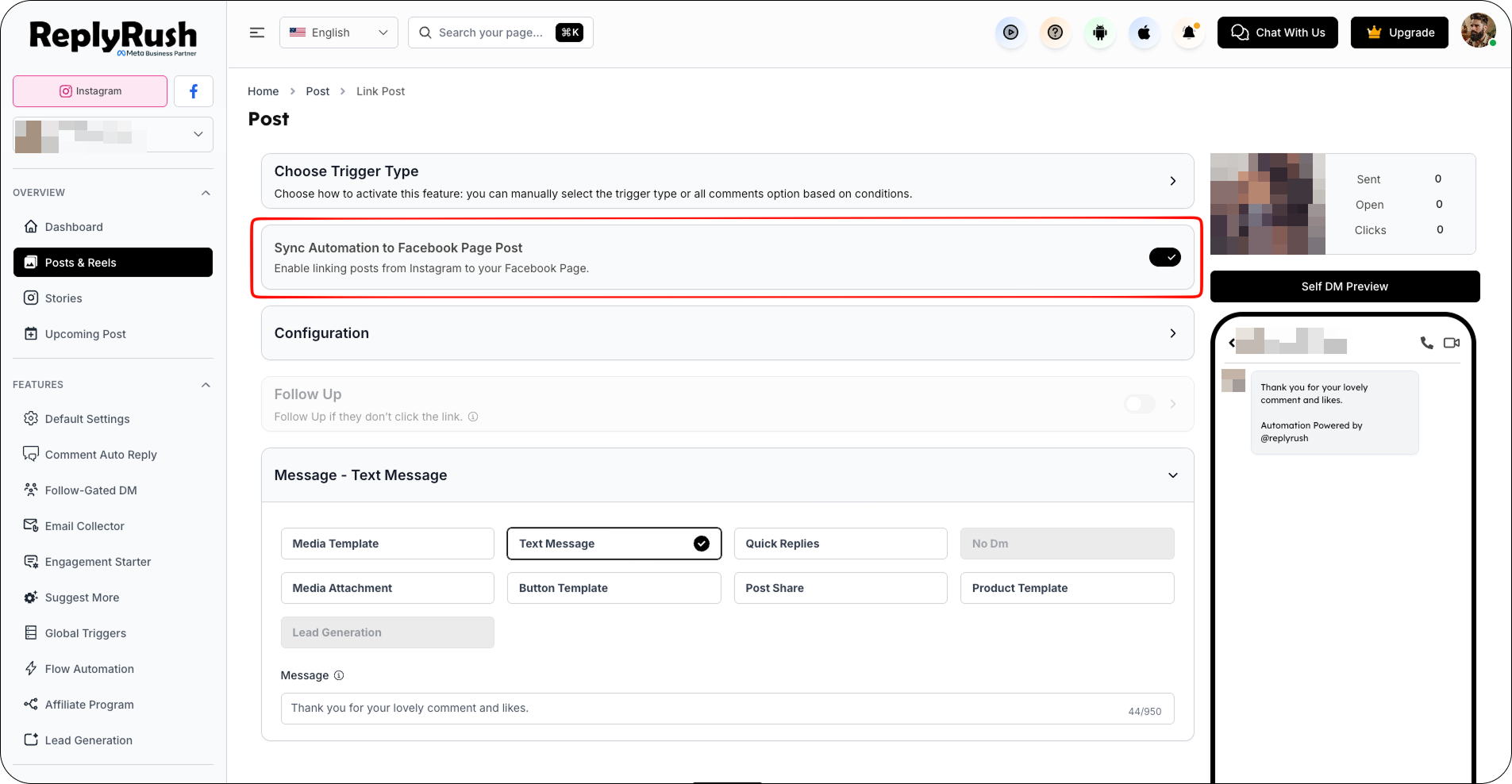Select Media Template message type
1512x784 pixels.
coord(387,544)
